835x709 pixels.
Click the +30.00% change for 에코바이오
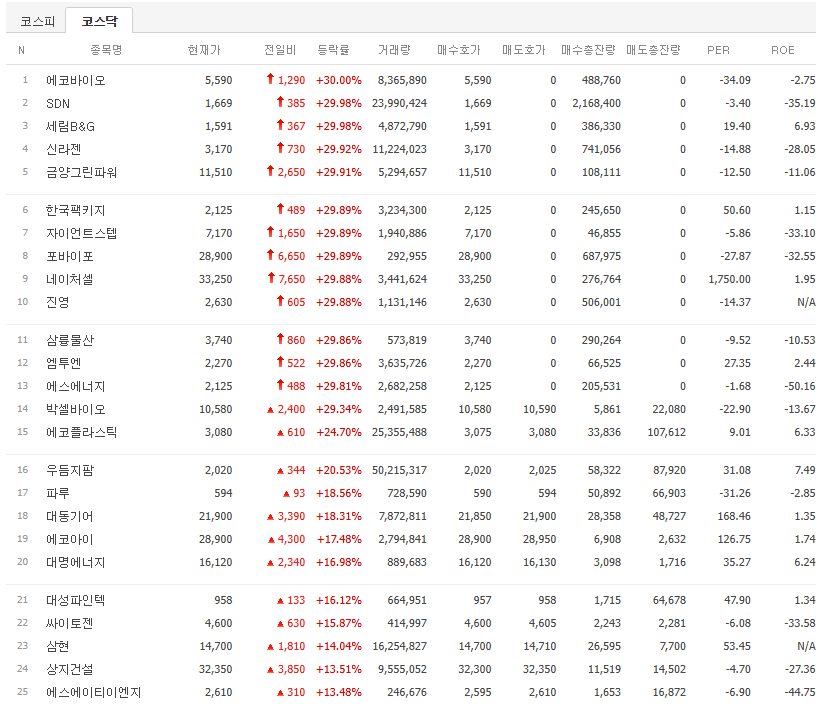coord(339,80)
